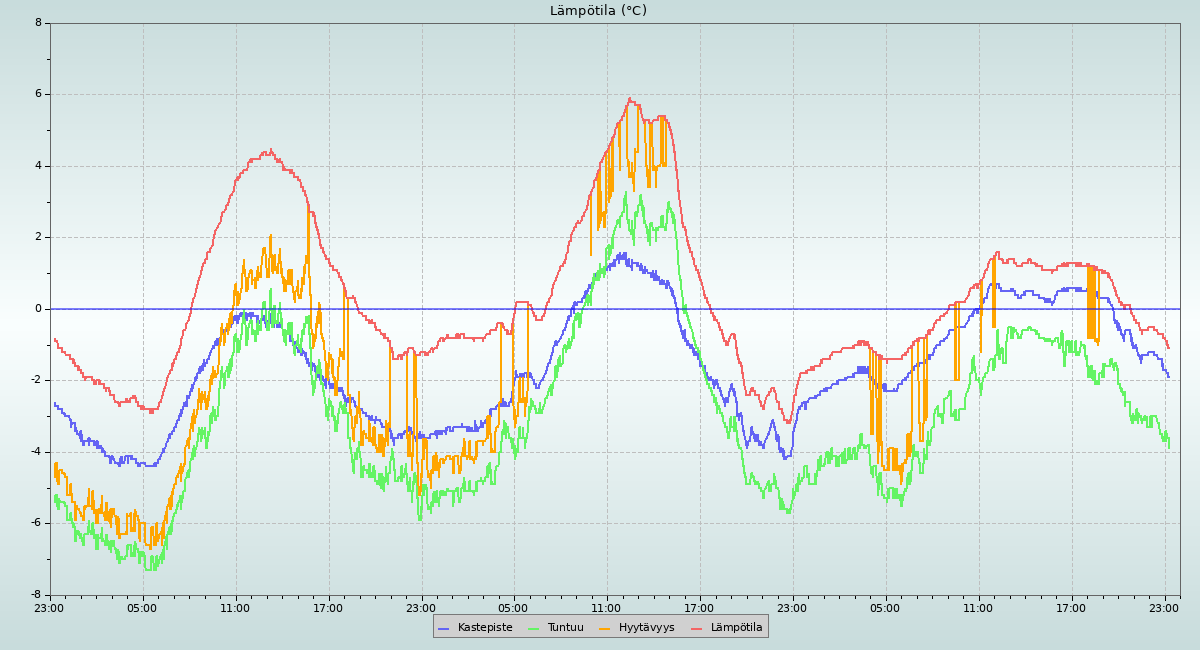Click the highest peak of the red Lämpötila line
This screenshot has height=650, width=1200.
tap(629, 99)
